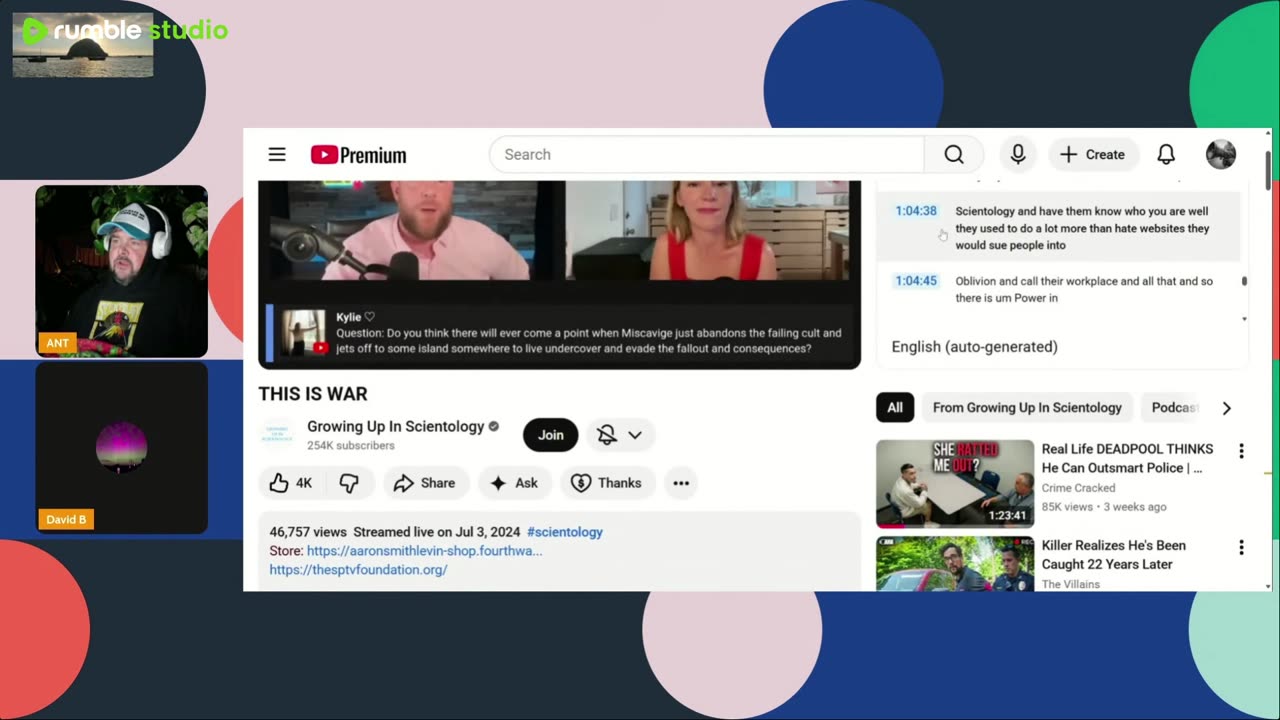Open notifications bell in YouTube header
The height and width of the screenshot is (720, 1280).
1166,154
